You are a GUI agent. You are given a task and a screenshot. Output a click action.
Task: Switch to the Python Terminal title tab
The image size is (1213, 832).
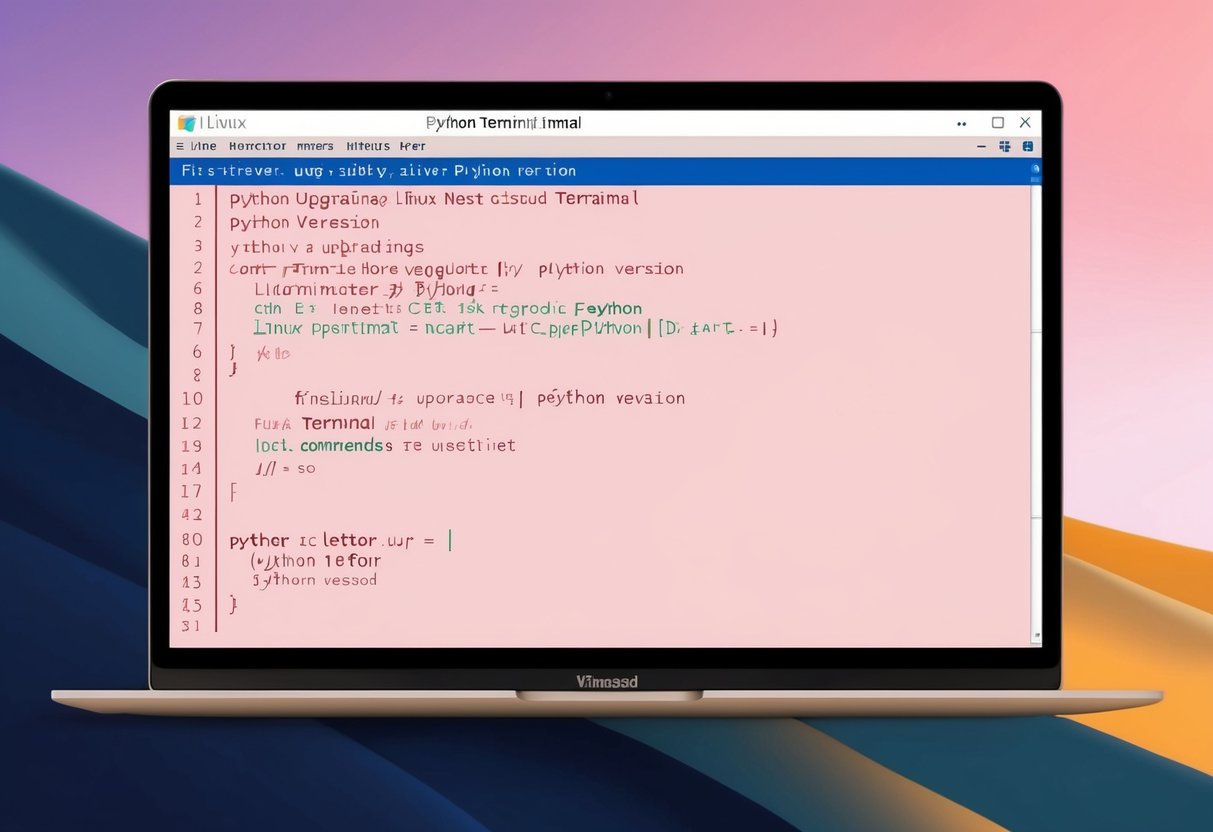click(x=504, y=122)
